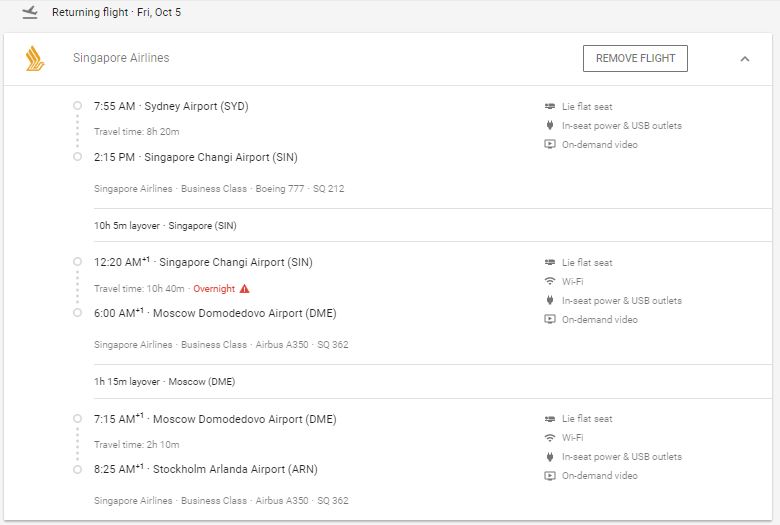
Task: Click 2:15 PM · Singapore Changi Airport (SIN) text
Action: pos(195,157)
